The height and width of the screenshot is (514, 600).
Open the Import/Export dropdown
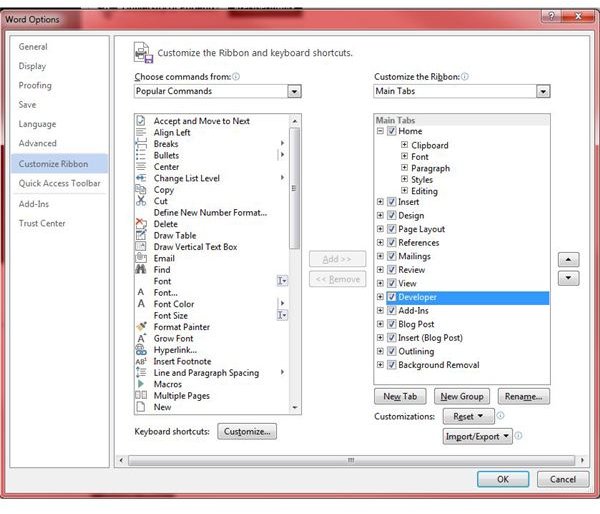coord(477,436)
